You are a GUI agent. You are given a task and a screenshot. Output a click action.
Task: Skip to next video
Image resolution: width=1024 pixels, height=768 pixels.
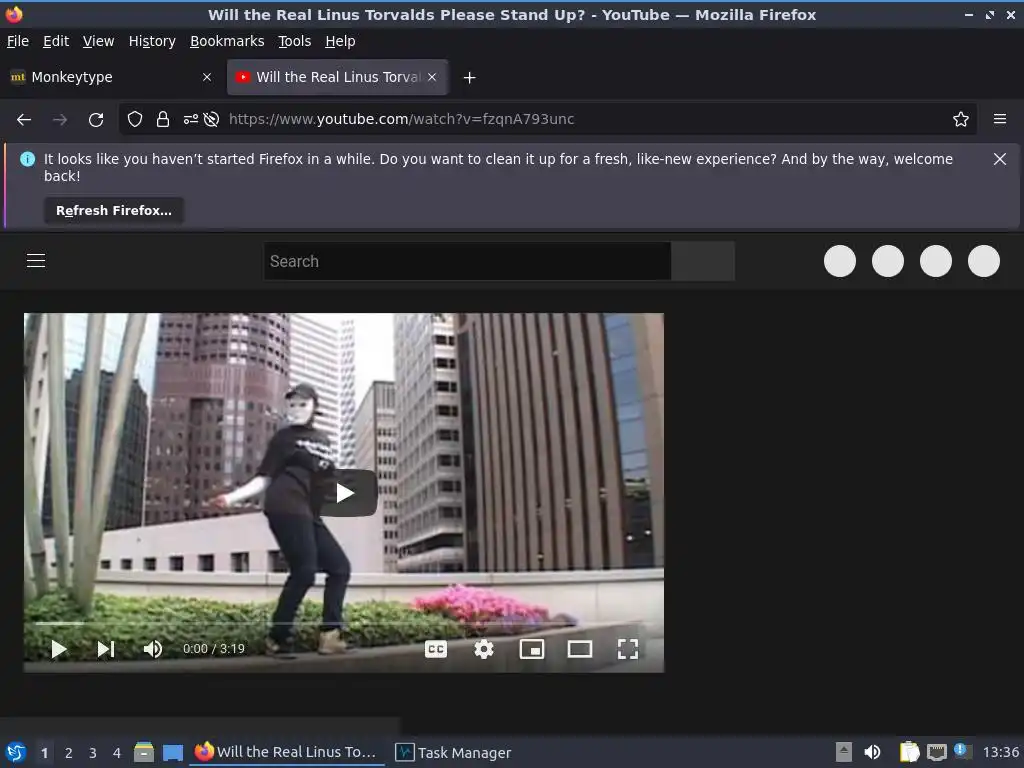click(106, 649)
